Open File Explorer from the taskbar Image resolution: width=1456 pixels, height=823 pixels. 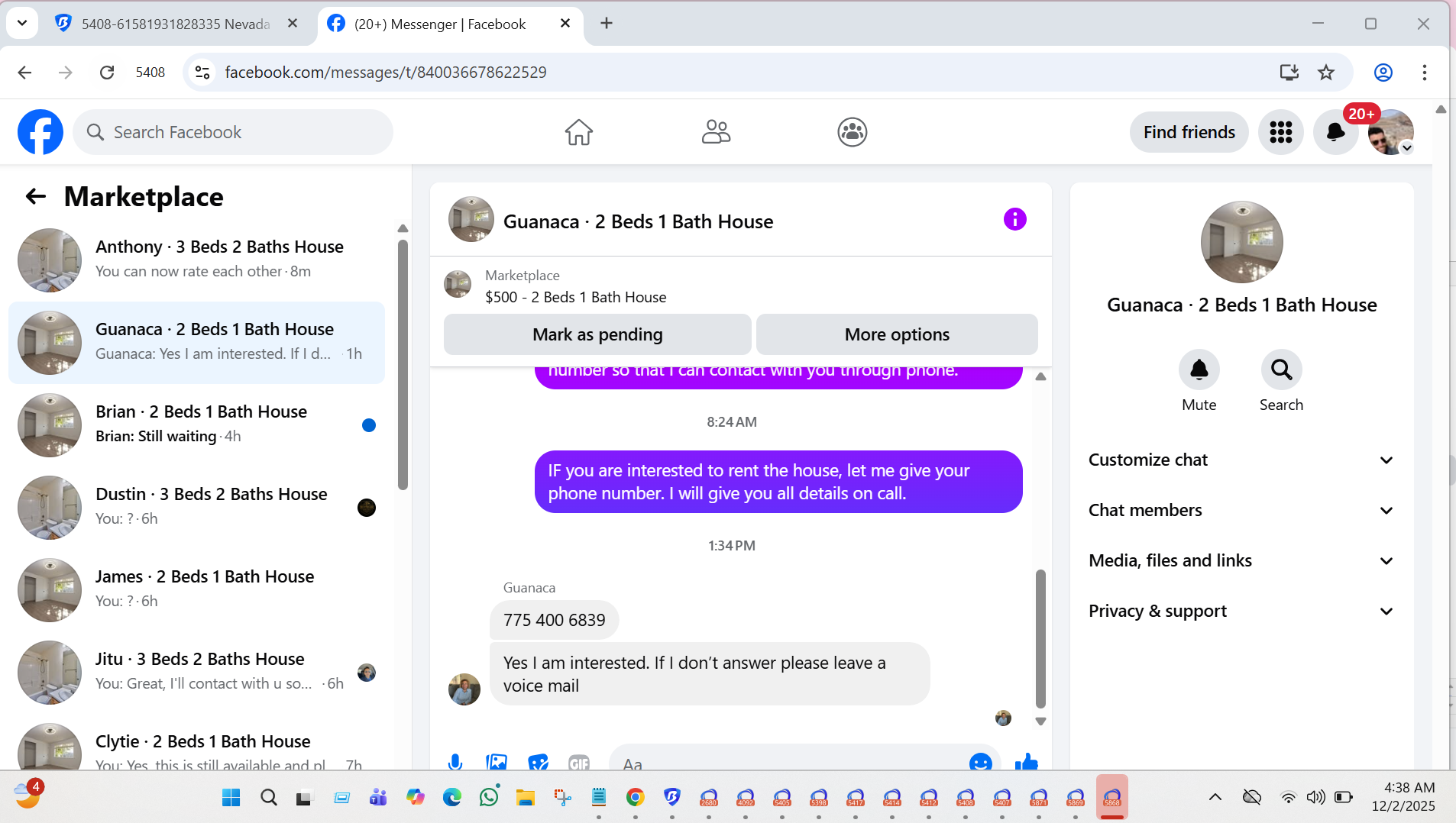(x=526, y=798)
